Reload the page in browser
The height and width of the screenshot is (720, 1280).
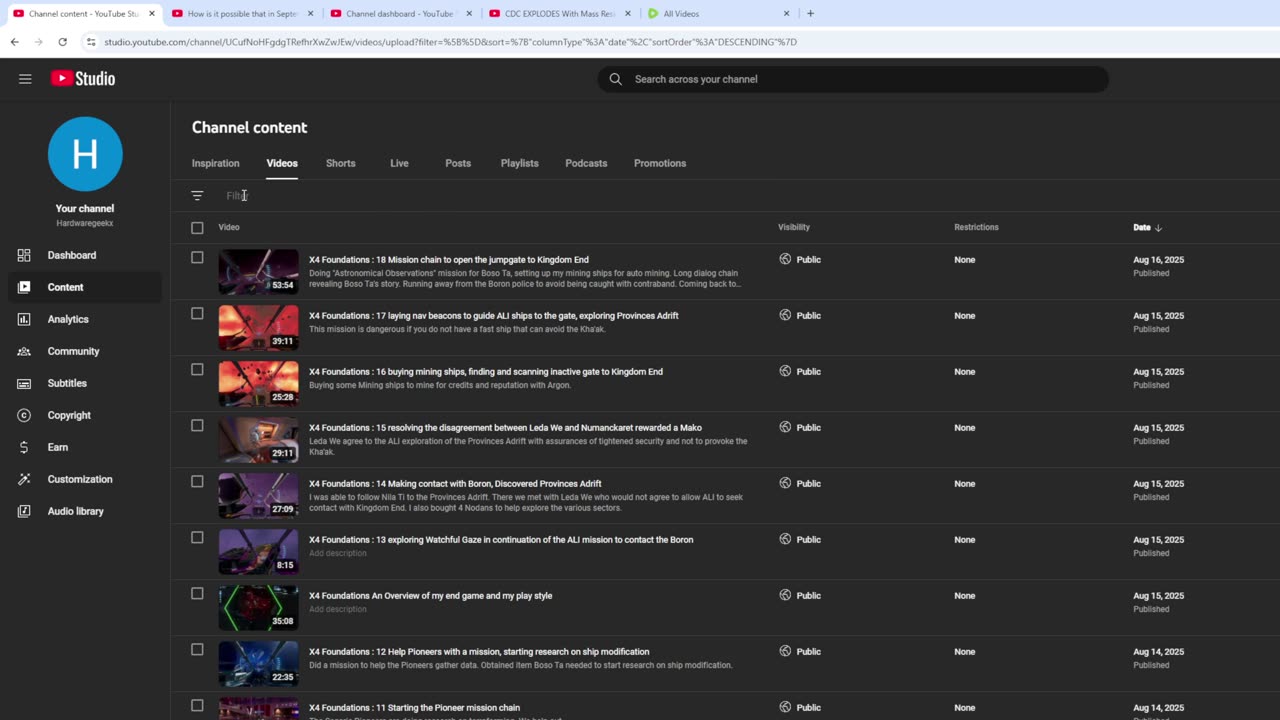coord(62,42)
